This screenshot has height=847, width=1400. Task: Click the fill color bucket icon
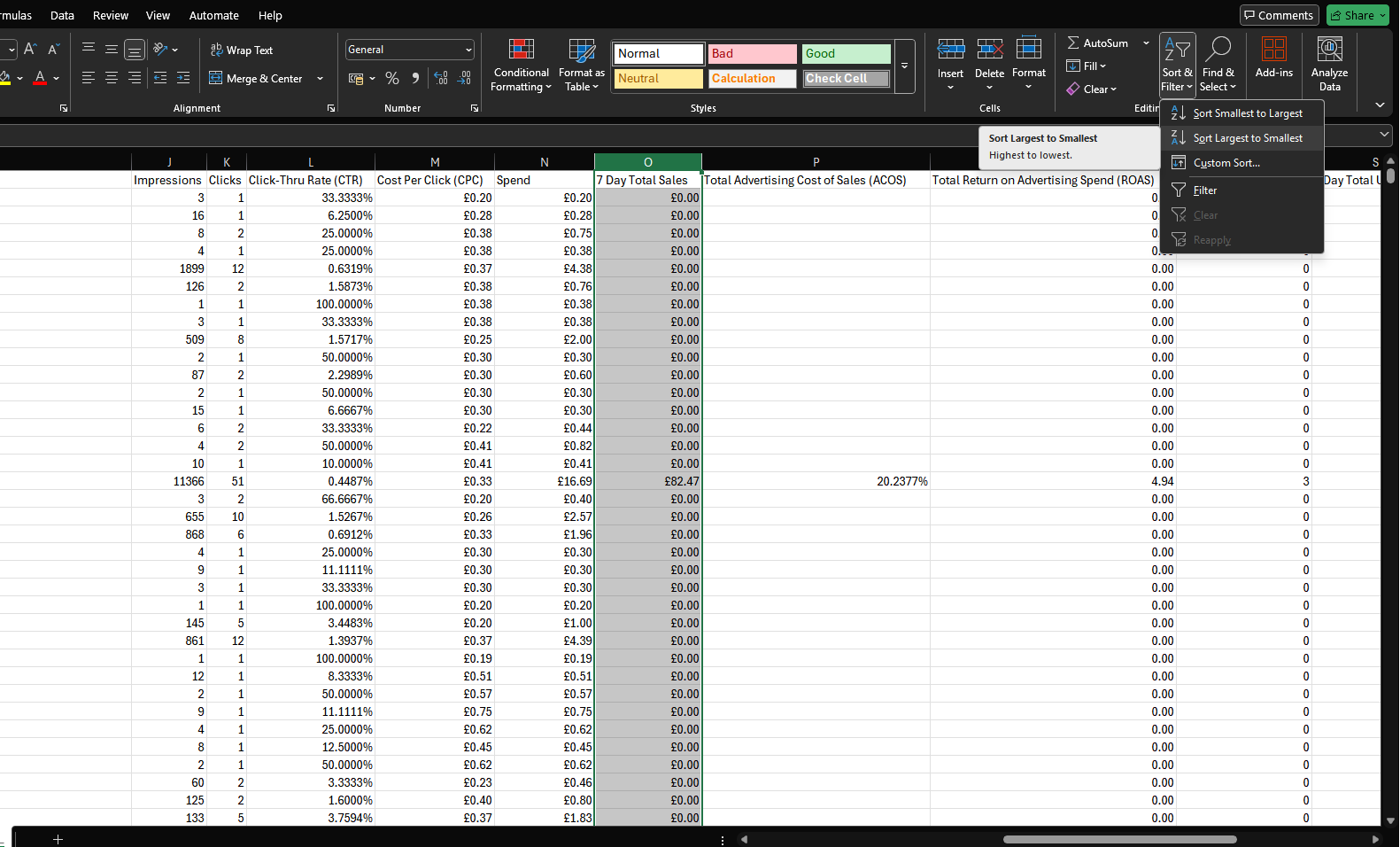point(5,78)
